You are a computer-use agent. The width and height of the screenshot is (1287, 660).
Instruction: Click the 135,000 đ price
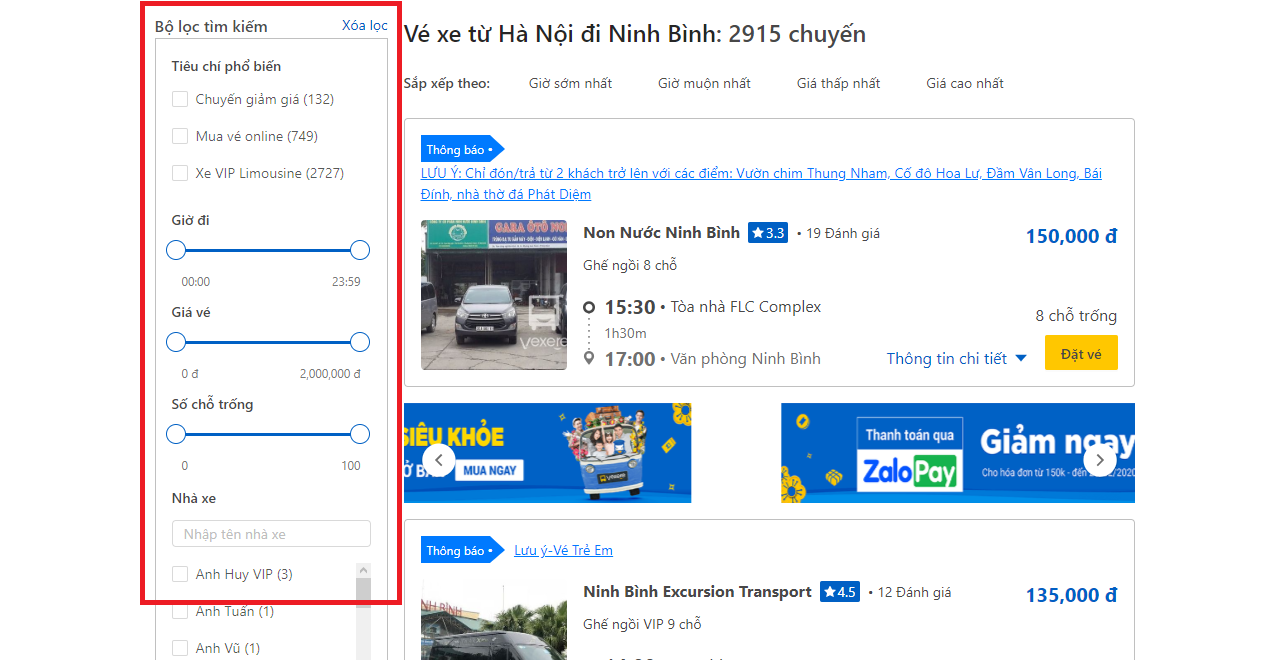point(1071,595)
